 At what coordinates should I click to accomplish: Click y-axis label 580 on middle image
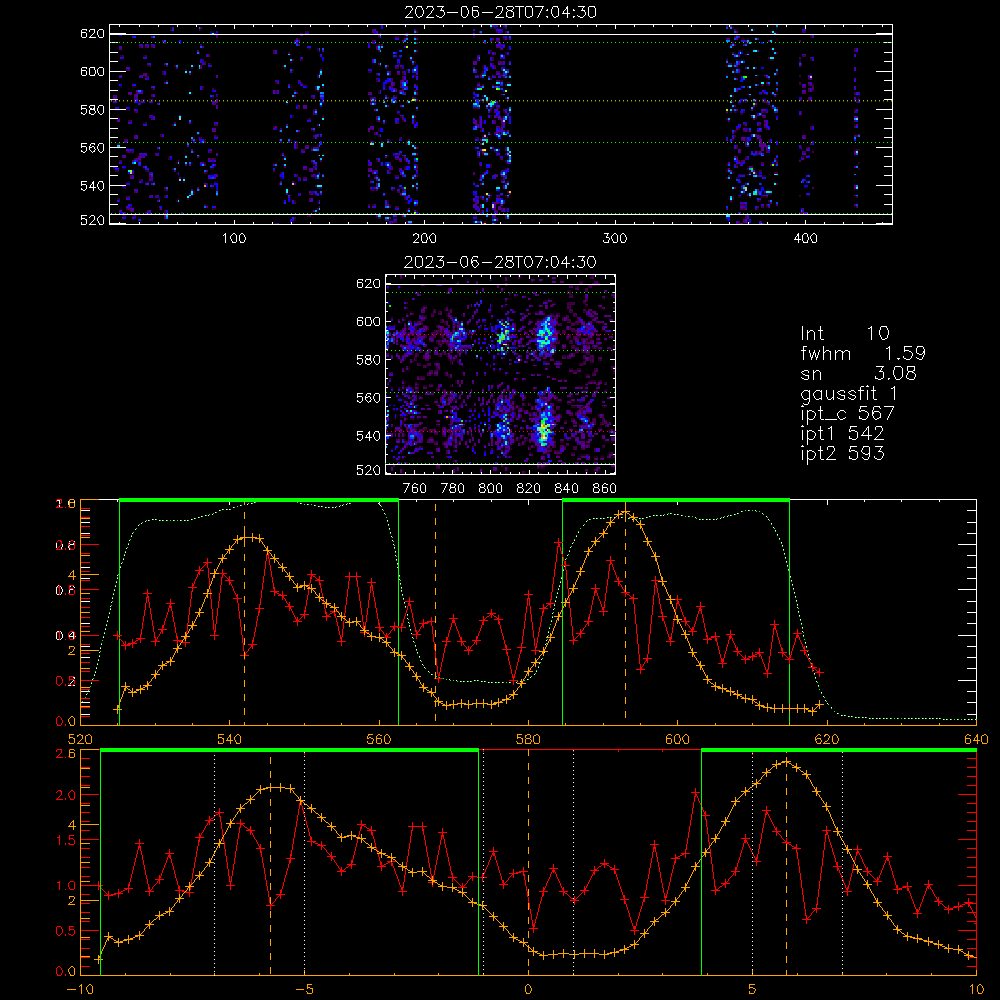click(368, 360)
